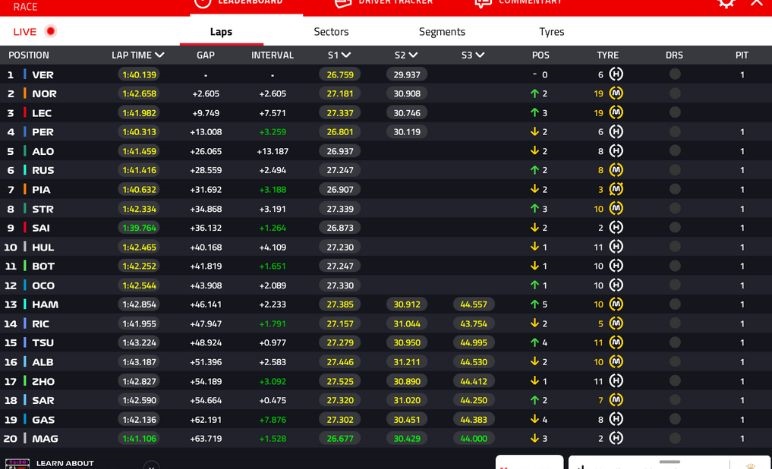Expand the LAP TIME column dropdown
The width and height of the screenshot is (772, 469).
160,55
